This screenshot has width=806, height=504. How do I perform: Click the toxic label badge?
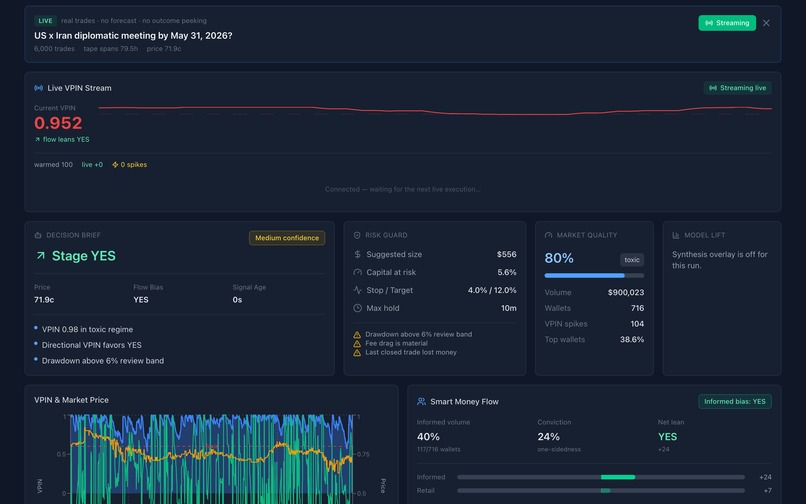(632, 260)
